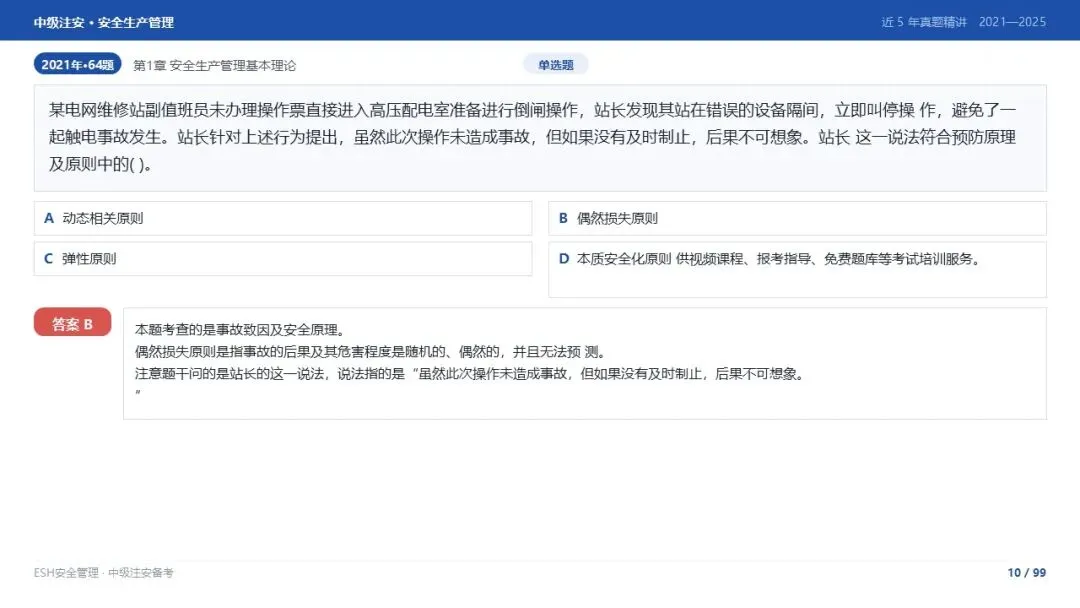Click the explanation line 本题考查的是事故致因及安全原理

click(240, 330)
